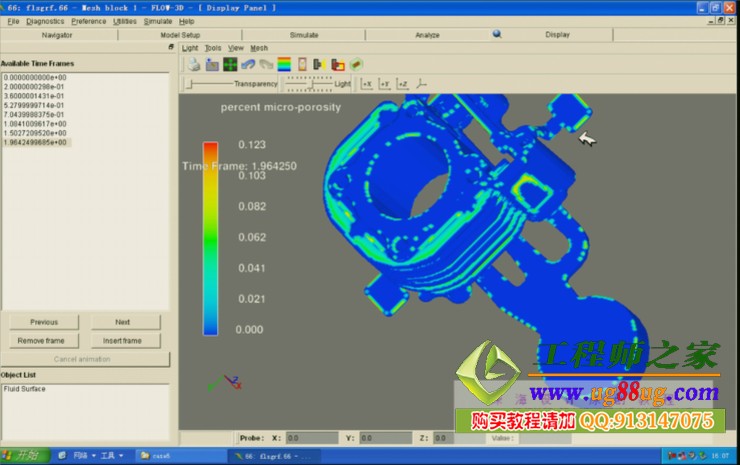Click the blue undo arrow icon
The width and height of the screenshot is (740, 465).
[x=248, y=64]
